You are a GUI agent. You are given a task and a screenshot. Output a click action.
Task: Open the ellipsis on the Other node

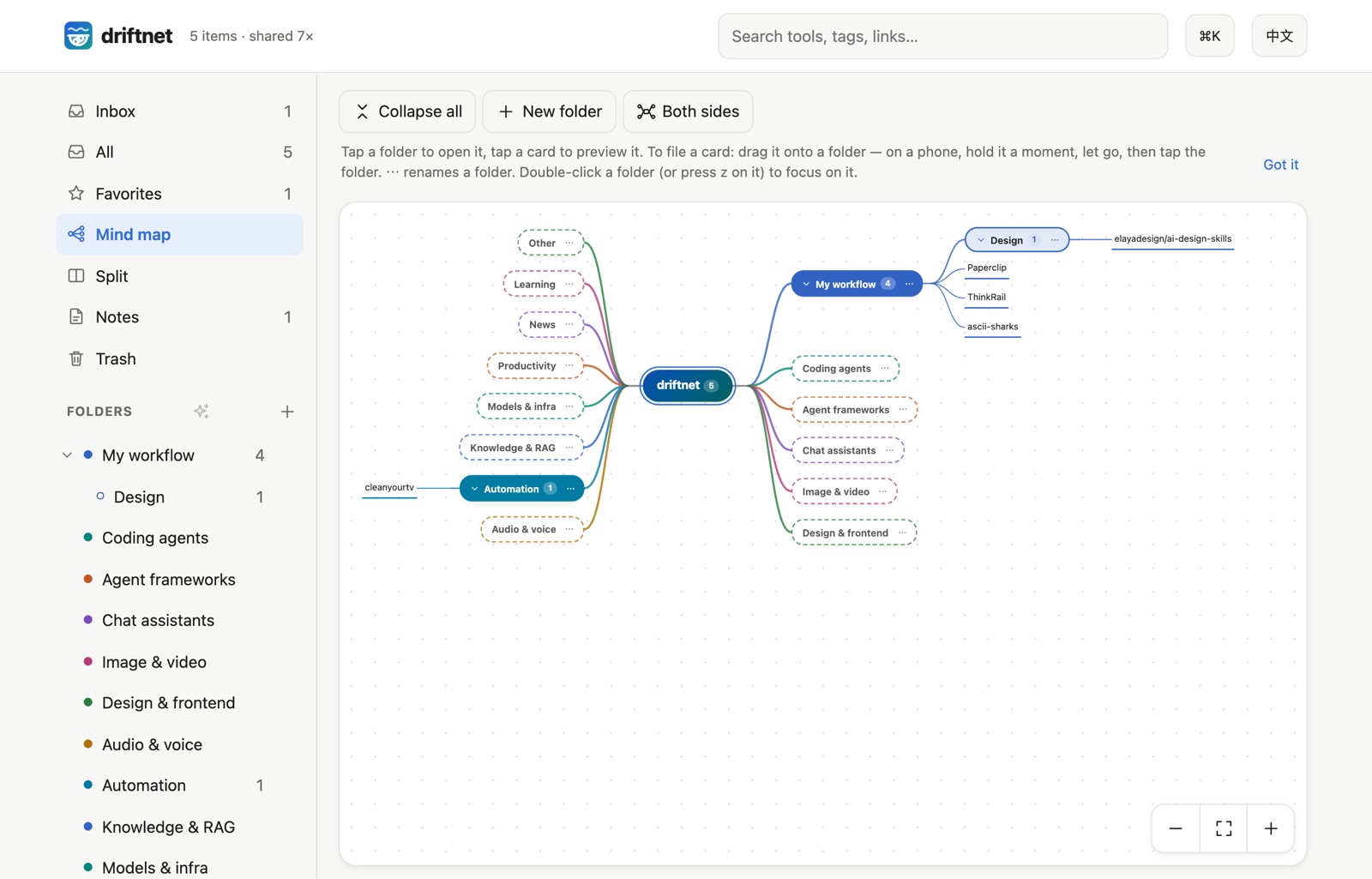(x=569, y=243)
